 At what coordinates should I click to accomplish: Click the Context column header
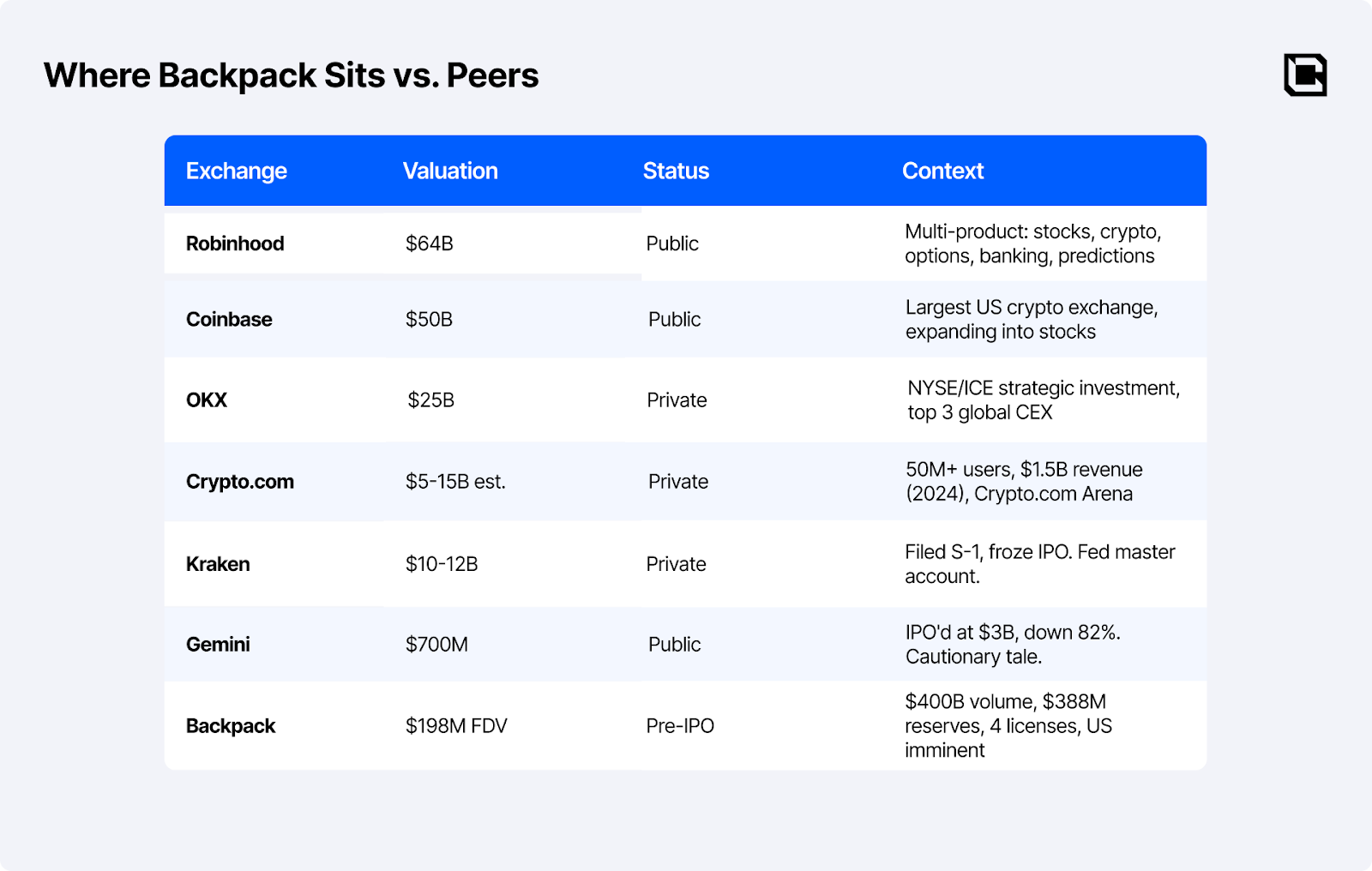942,171
